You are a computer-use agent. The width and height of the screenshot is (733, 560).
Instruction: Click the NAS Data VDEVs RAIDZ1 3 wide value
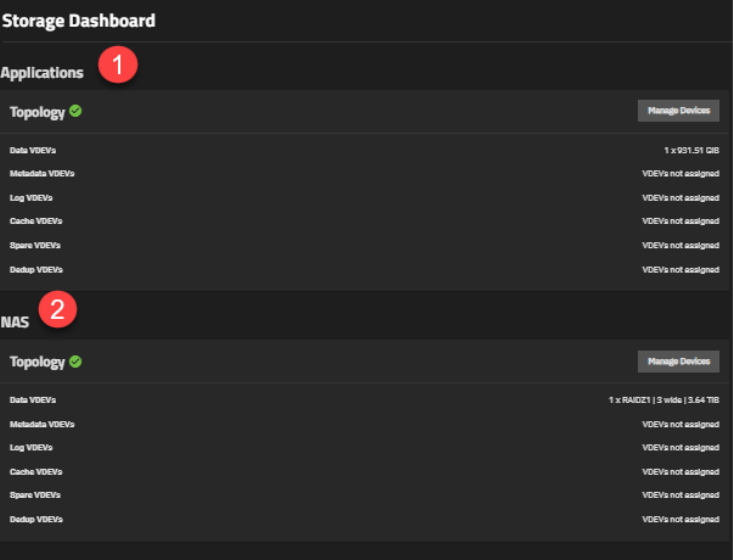coord(663,400)
